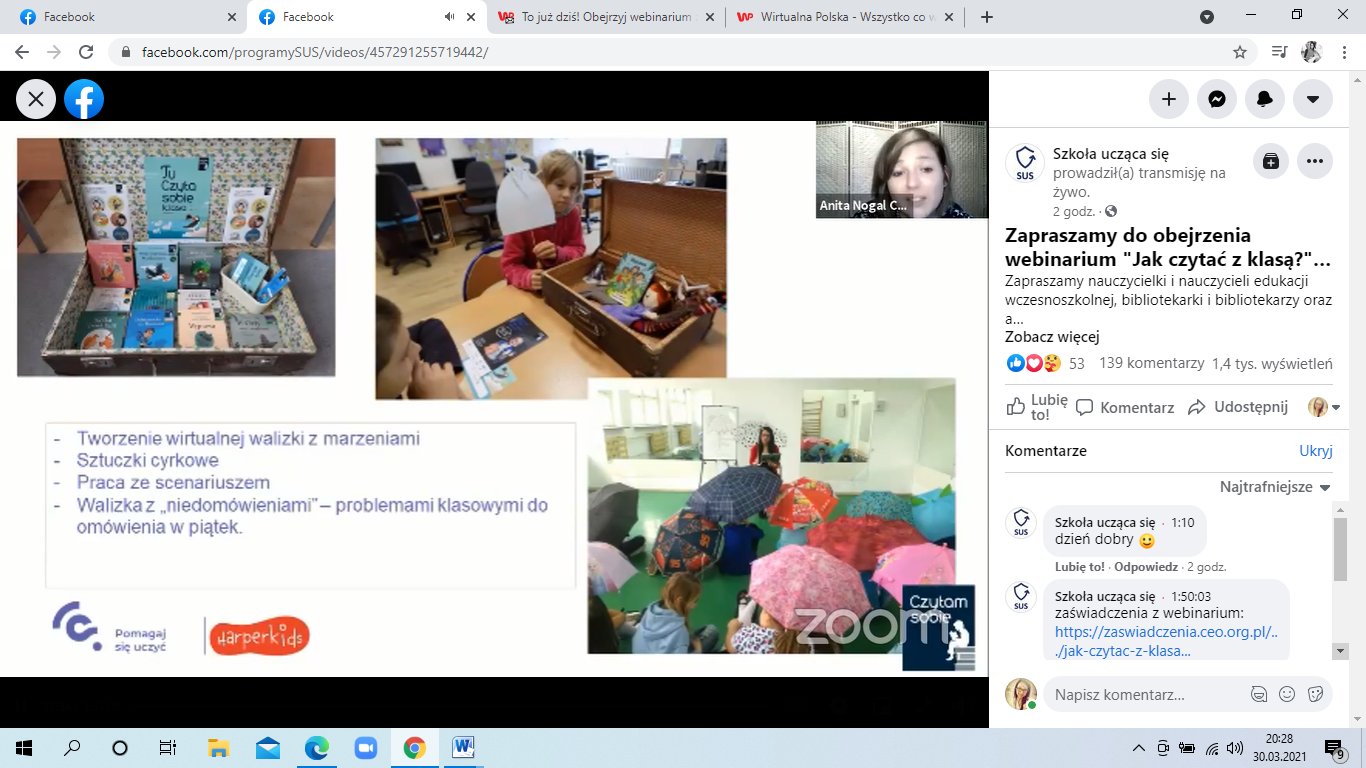Open the three-dots post options menu
This screenshot has width=1366, height=768.
pyautogui.click(x=1315, y=161)
